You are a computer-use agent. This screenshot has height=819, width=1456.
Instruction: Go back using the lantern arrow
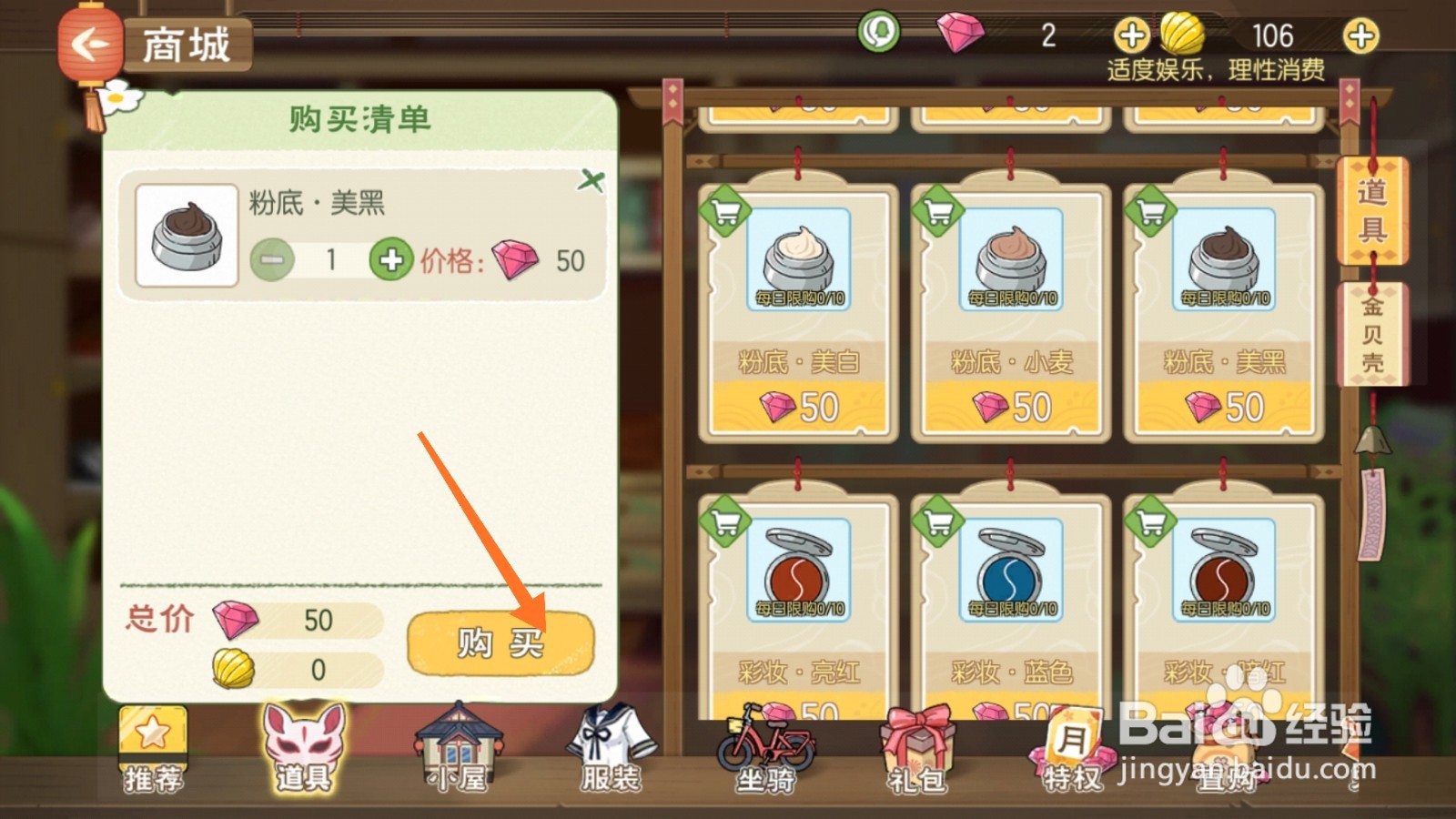[x=90, y=44]
